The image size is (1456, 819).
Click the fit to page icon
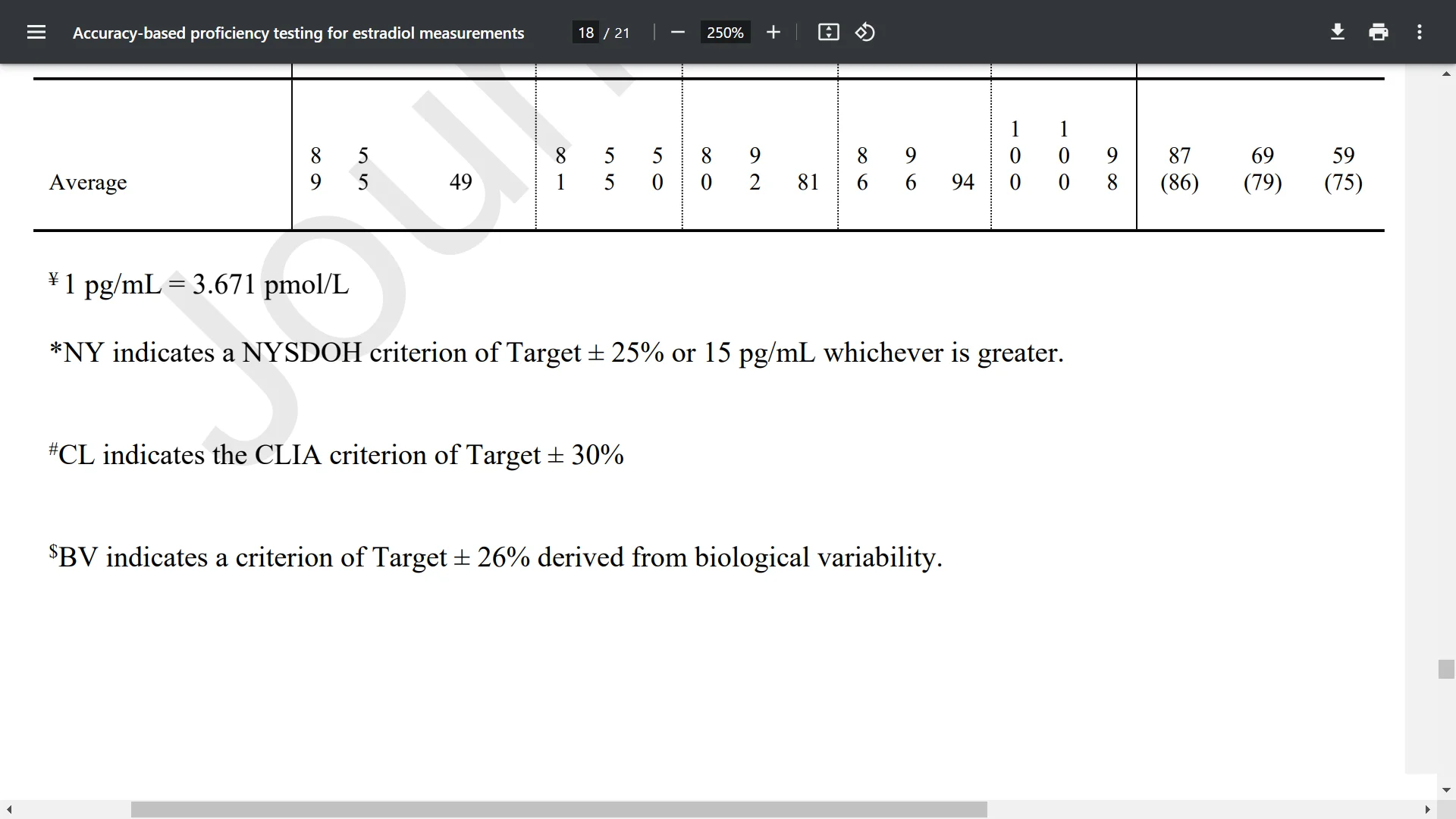pyautogui.click(x=828, y=32)
